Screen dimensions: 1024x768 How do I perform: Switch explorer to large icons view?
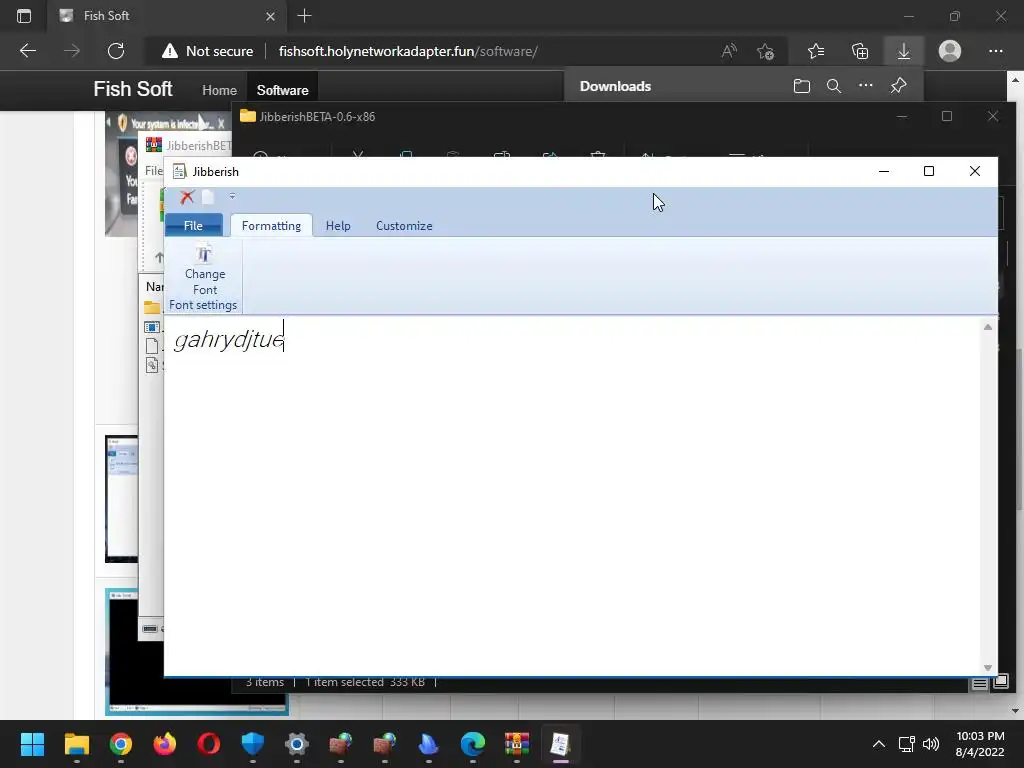pos(1001,682)
